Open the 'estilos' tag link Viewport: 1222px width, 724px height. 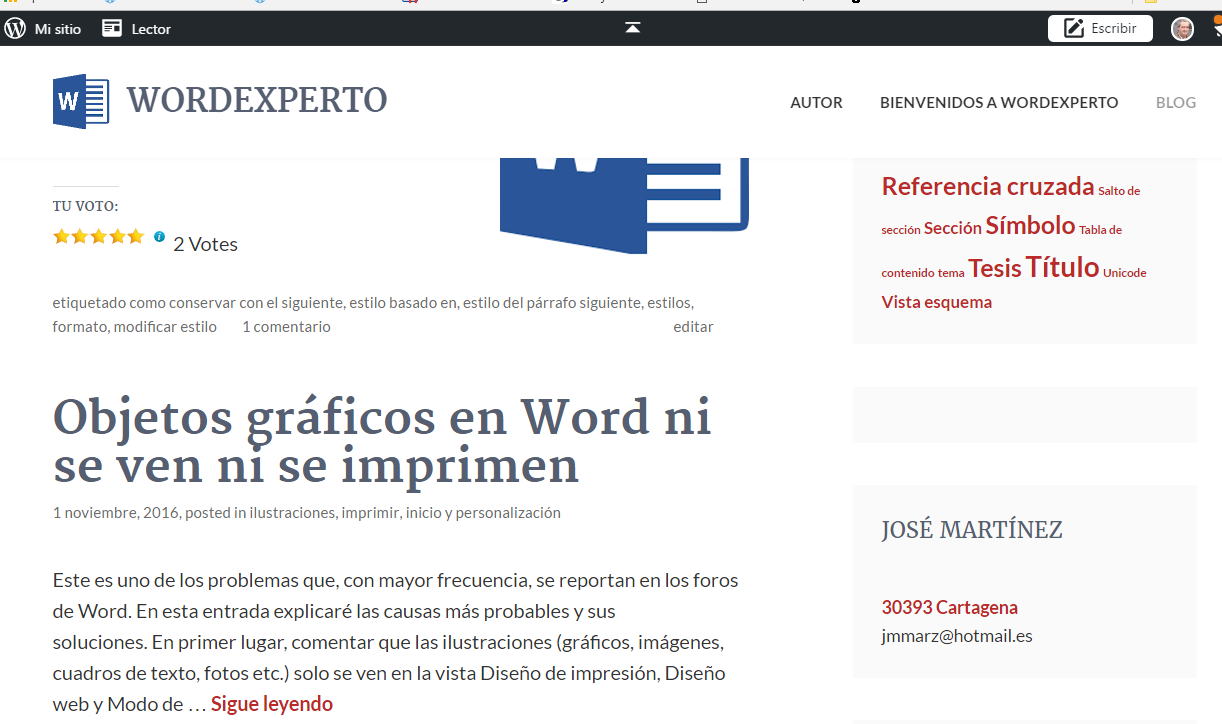pyautogui.click(x=669, y=302)
